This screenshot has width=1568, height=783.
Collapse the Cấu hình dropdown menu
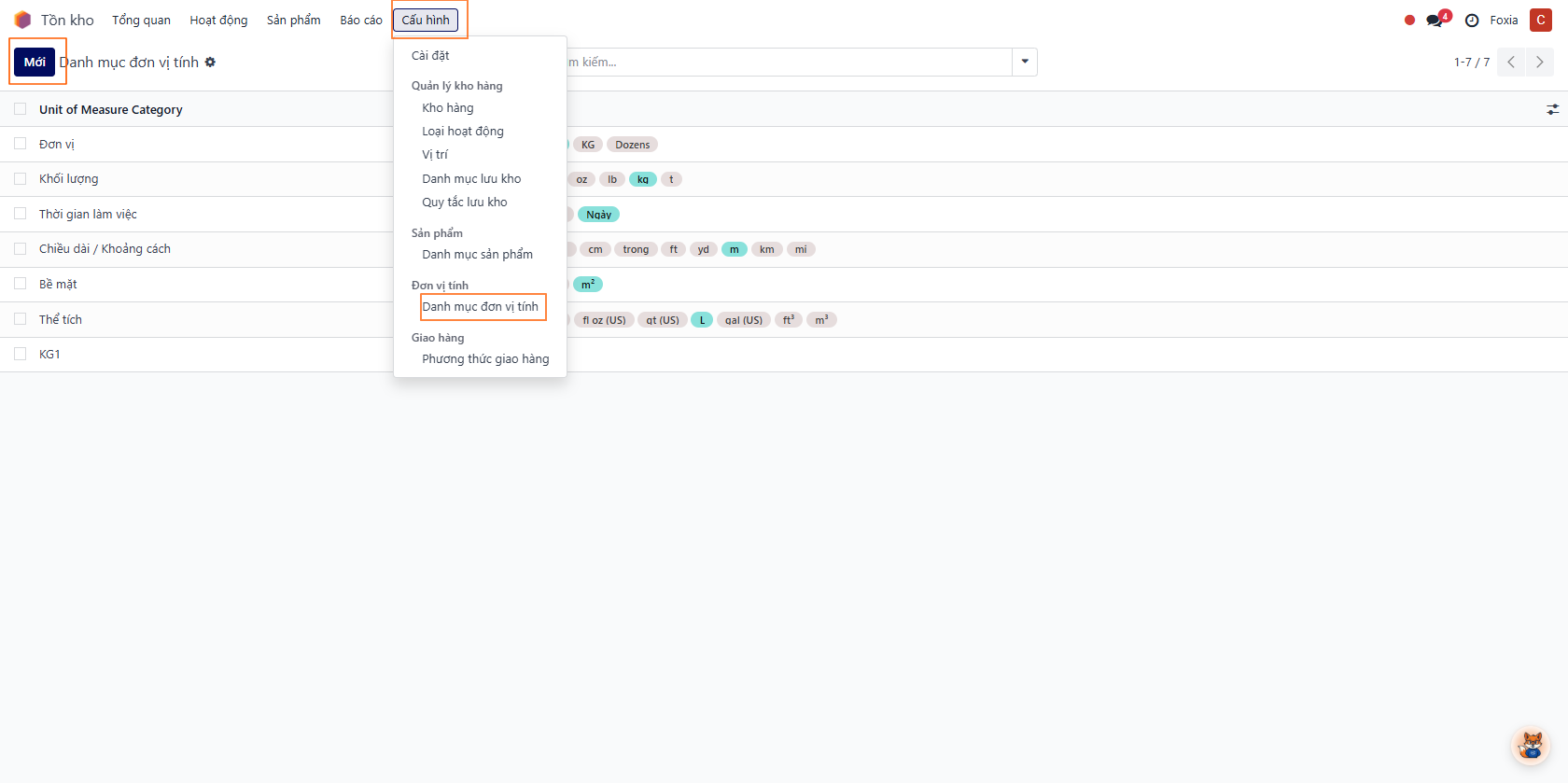click(426, 20)
